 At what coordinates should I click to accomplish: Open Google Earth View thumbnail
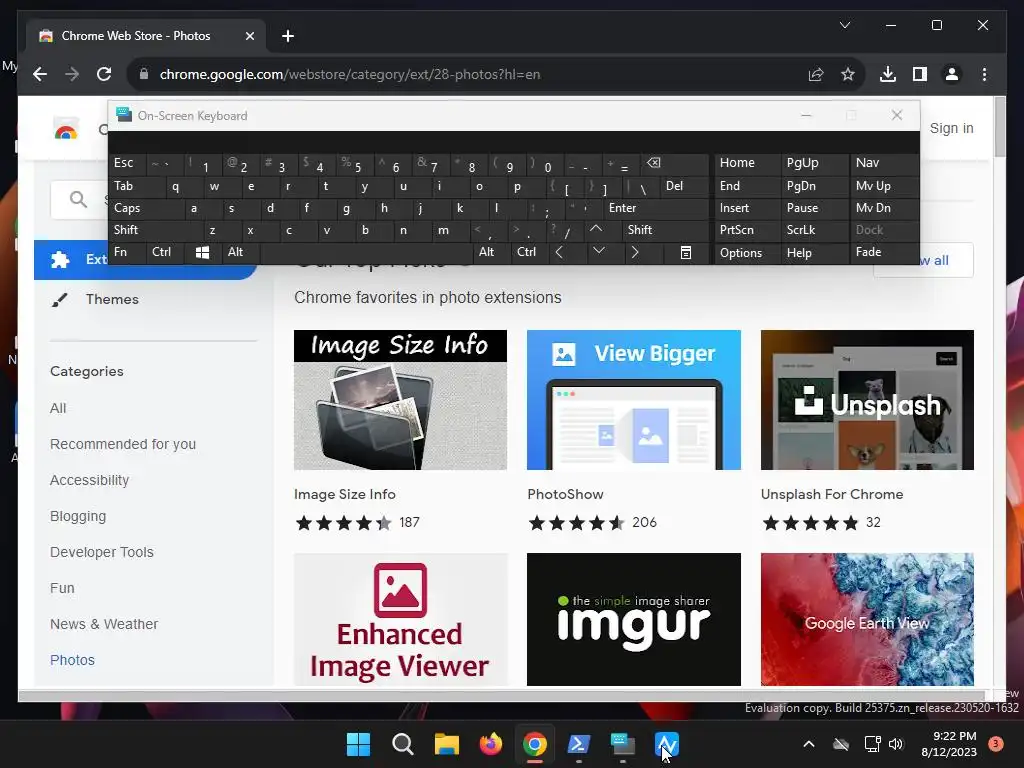click(867, 619)
